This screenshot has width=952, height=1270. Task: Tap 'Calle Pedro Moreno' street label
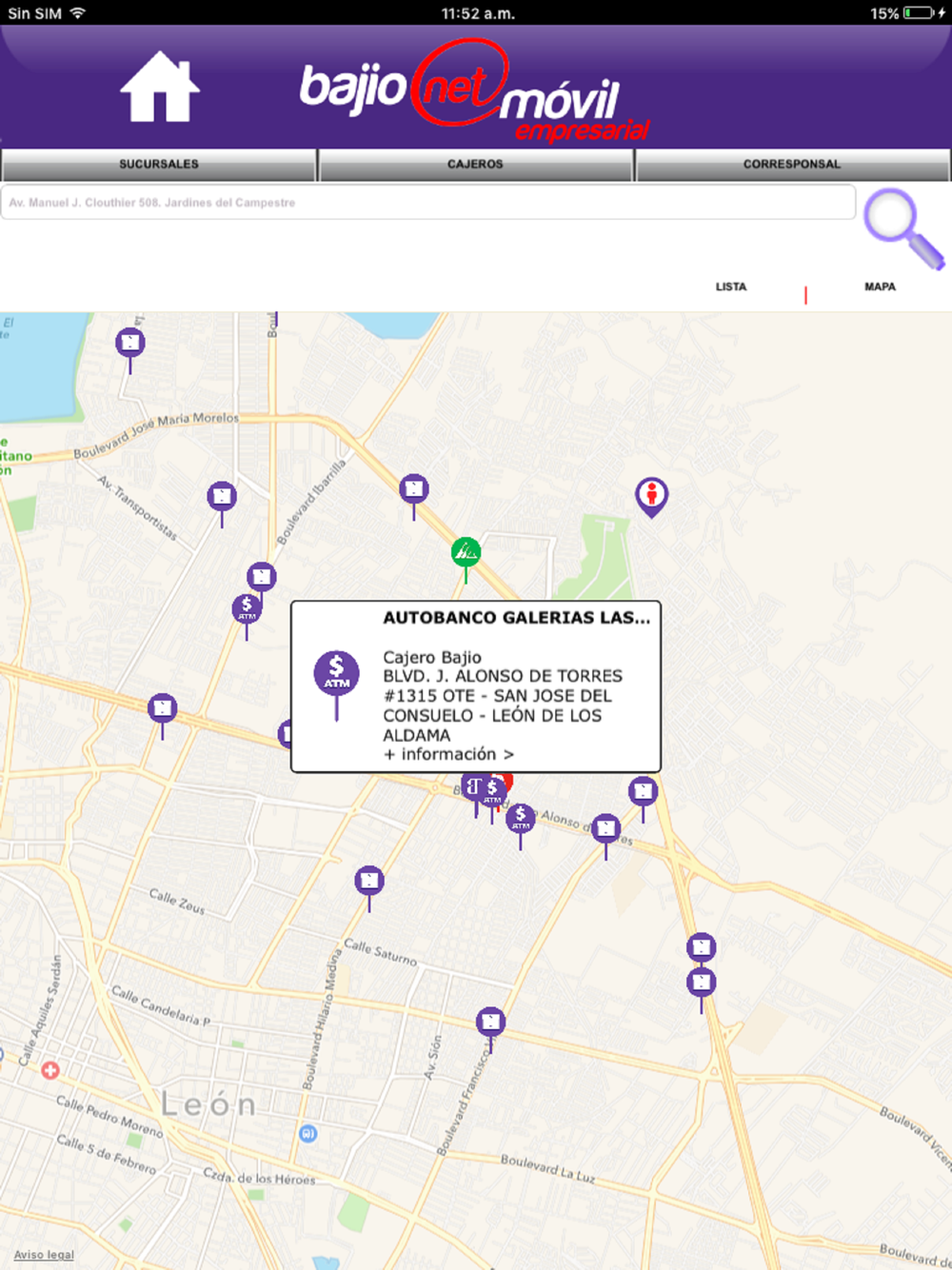point(109,1116)
